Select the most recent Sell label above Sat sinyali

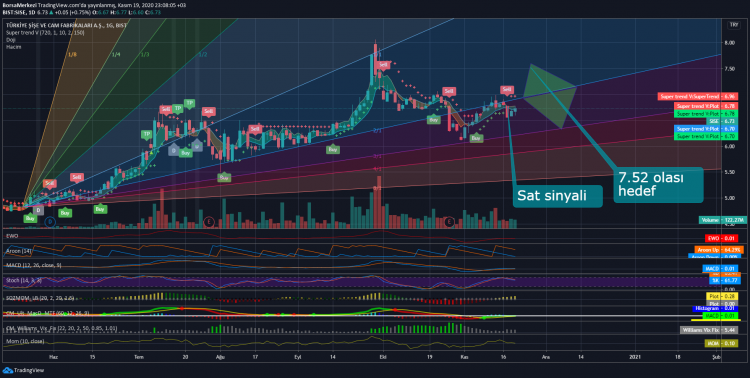(507, 89)
